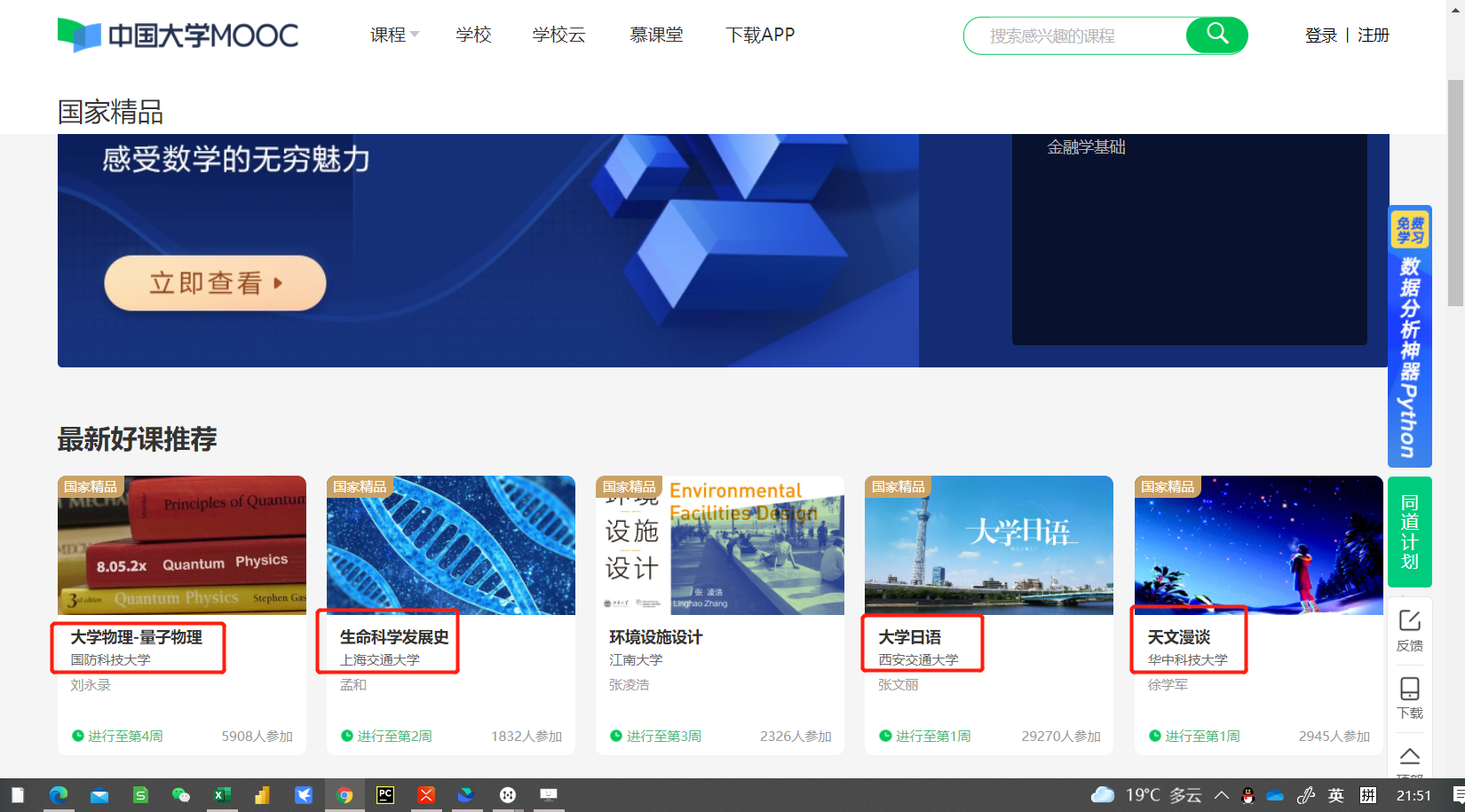Open the 慕课堂 navigation tab
1465x812 pixels.
(656, 35)
